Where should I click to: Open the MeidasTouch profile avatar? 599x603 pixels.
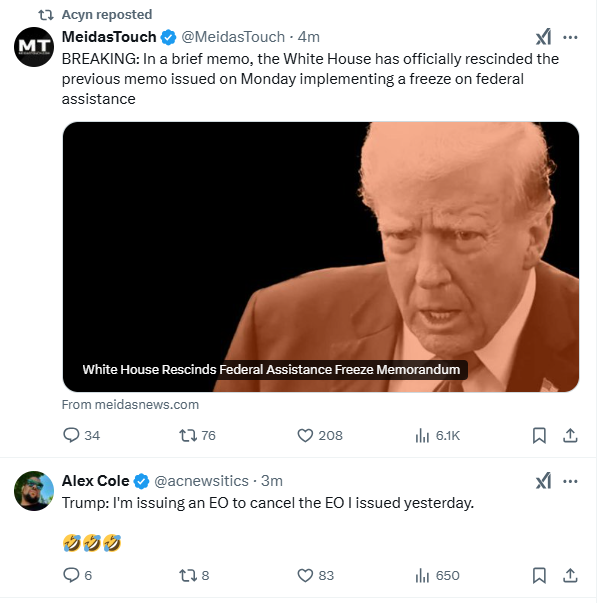coord(34,47)
